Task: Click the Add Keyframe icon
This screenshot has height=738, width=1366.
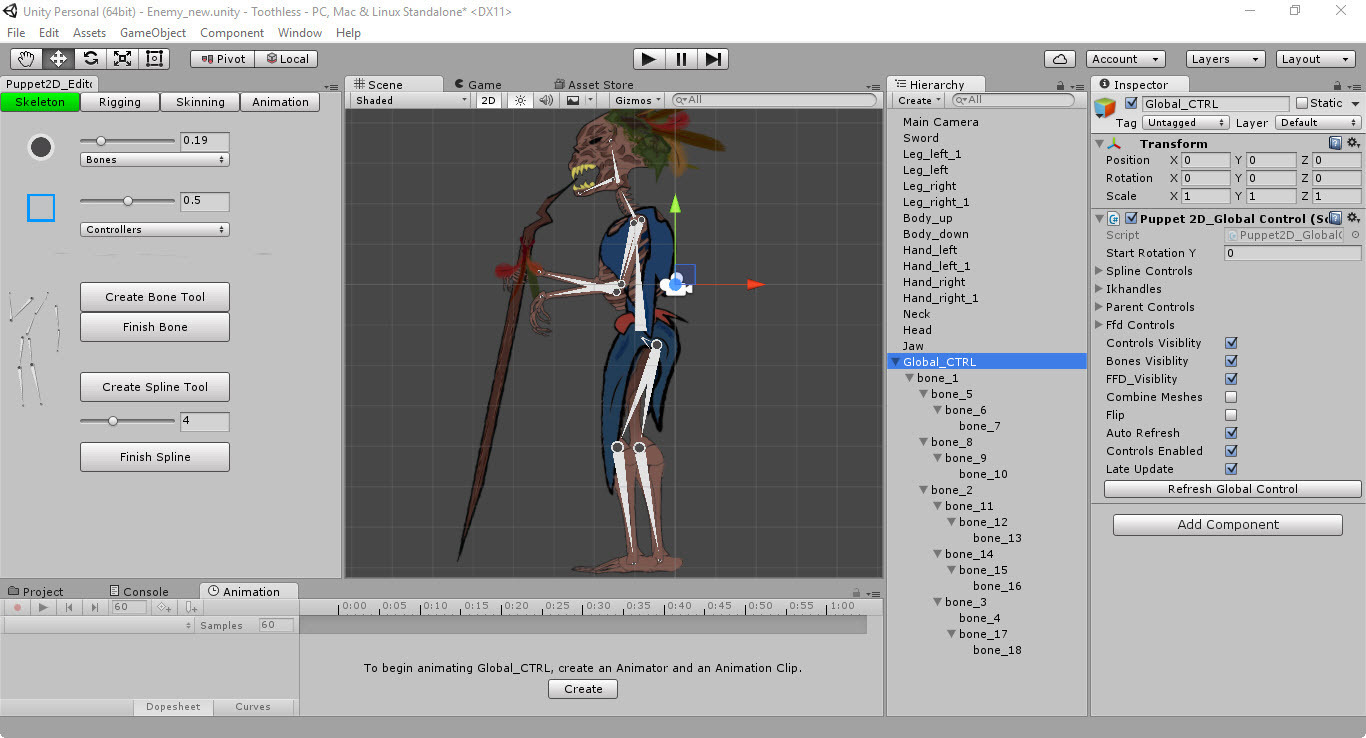Action: click(164, 607)
